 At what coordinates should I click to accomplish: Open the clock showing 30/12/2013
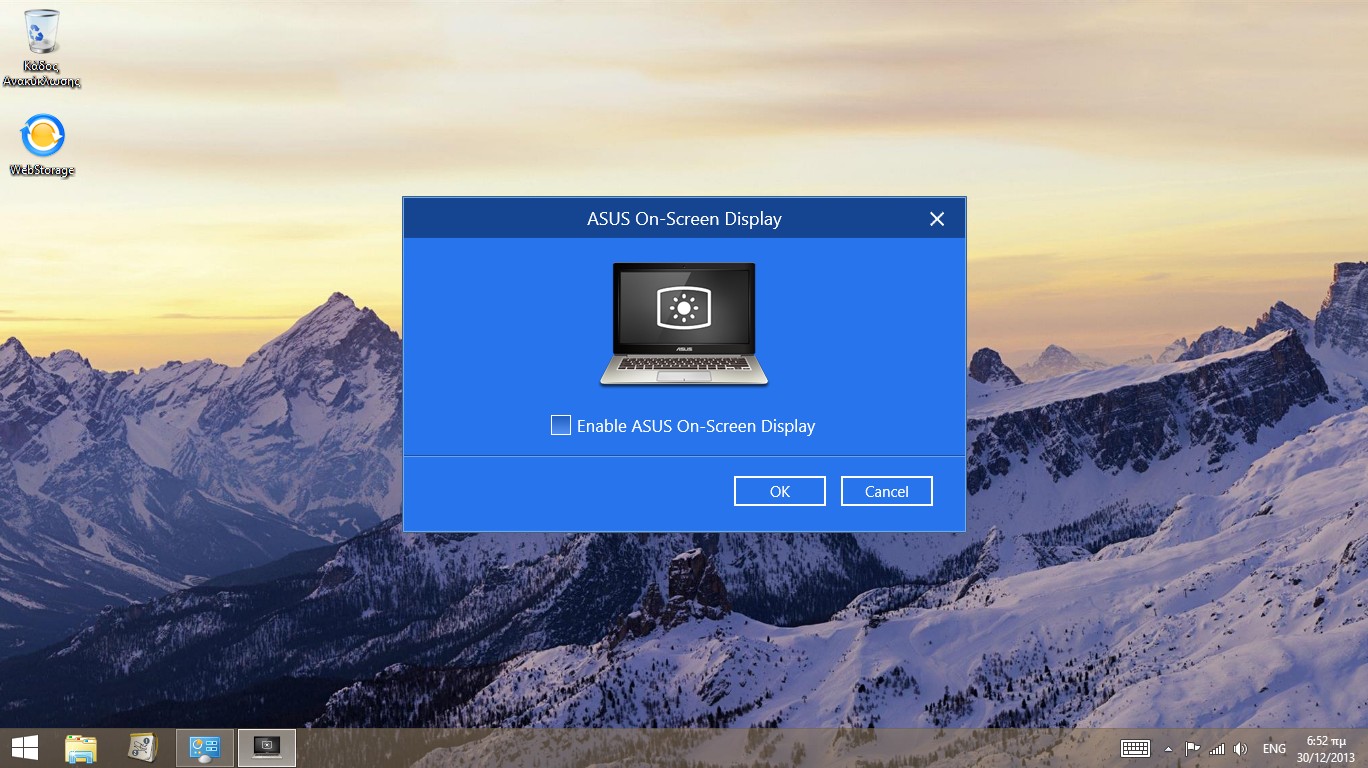pyautogui.click(x=1325, y=748)
